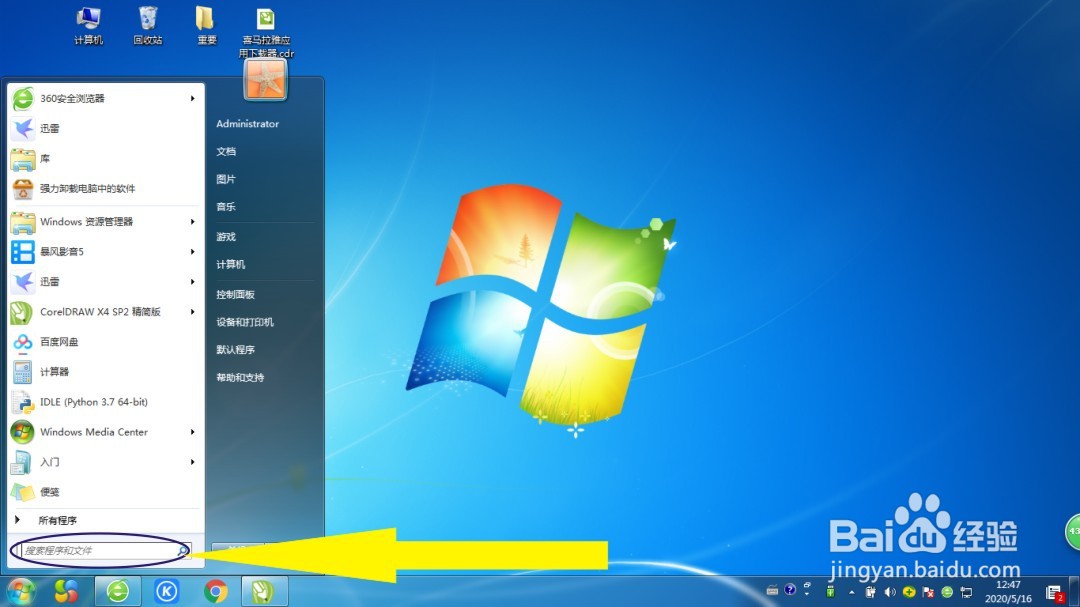The image size is (1080, 607).
Task: Open 计算机 in Start menu right pane
Action: coord(231,265)
